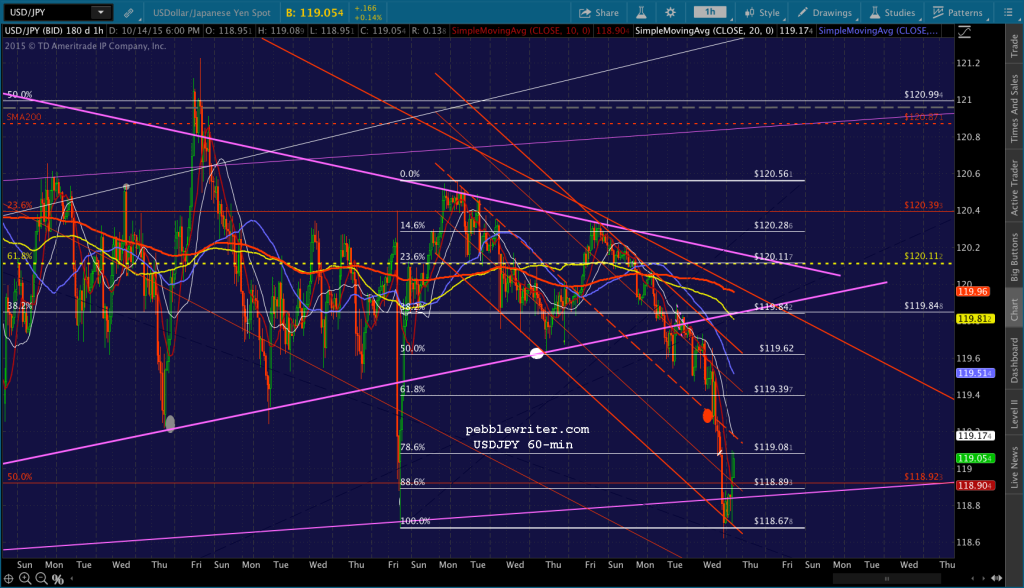Open the 1h timeframe selector

pos(710,12)
